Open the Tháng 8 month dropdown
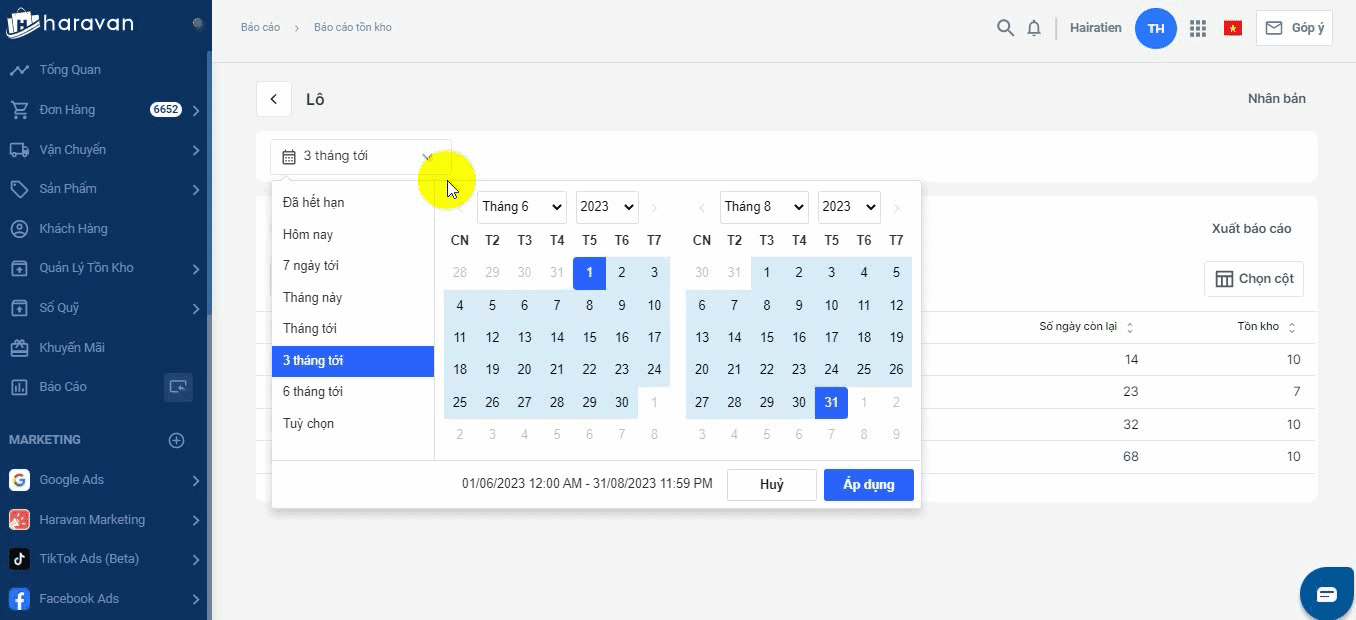The height and width of the screenshot is (620, 1356). (764, 207)
